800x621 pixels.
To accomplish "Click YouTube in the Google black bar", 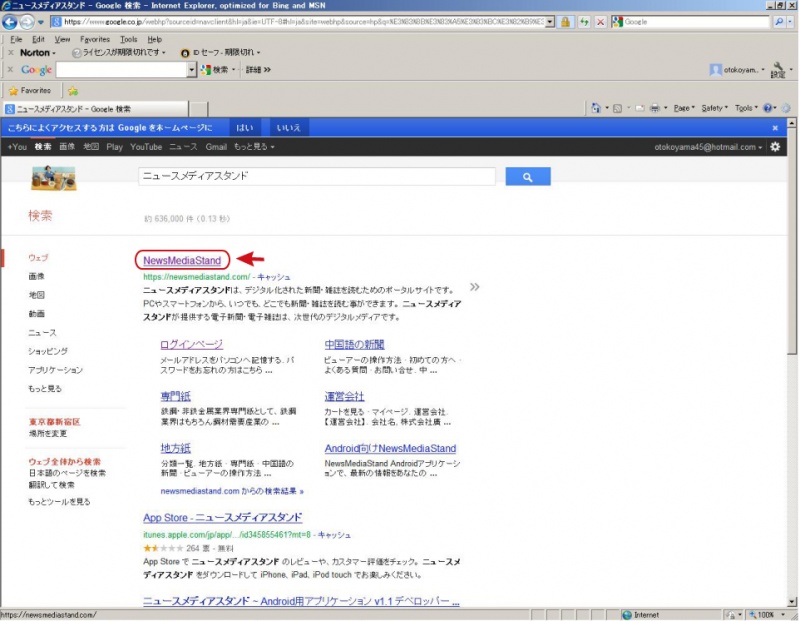I will [146, 147].
